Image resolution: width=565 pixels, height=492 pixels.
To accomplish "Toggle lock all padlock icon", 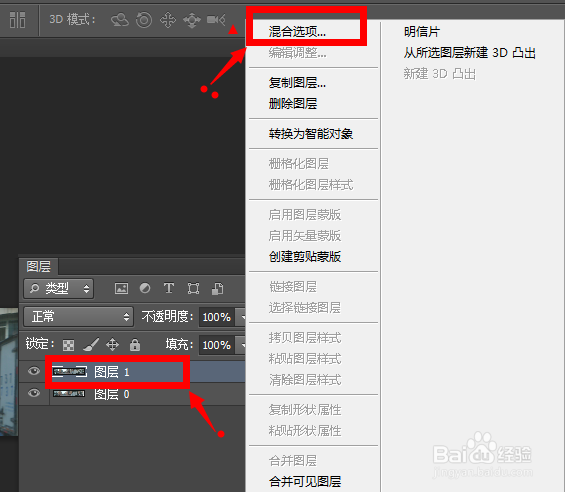I will coord(135,345).
